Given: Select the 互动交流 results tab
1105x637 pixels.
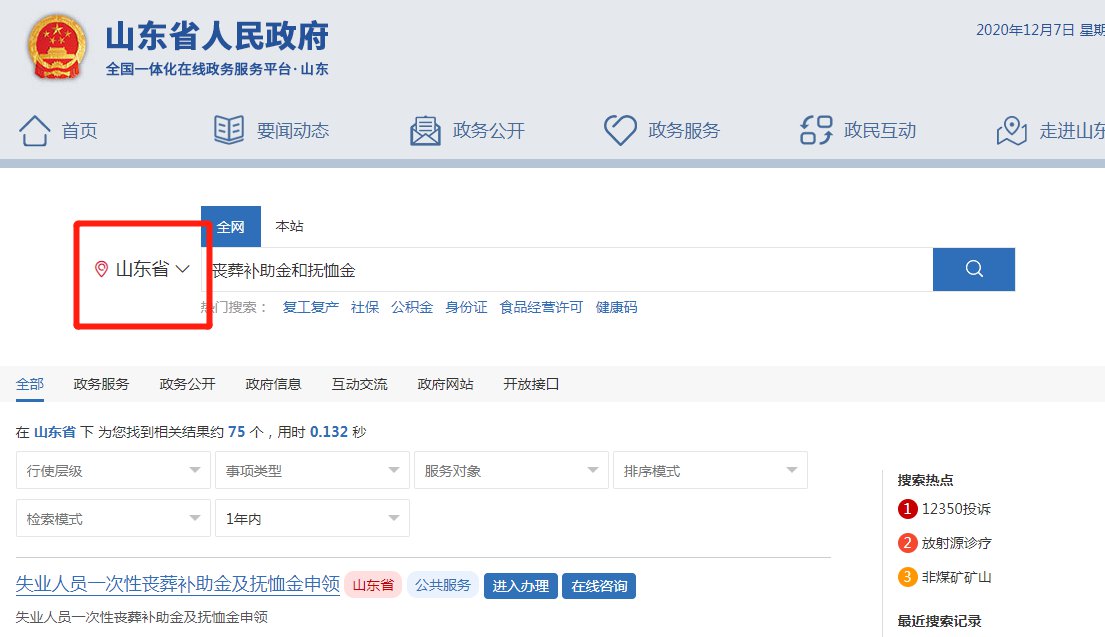Looking at the screenshot, I should pyautogui.click(x=359, y=384).
